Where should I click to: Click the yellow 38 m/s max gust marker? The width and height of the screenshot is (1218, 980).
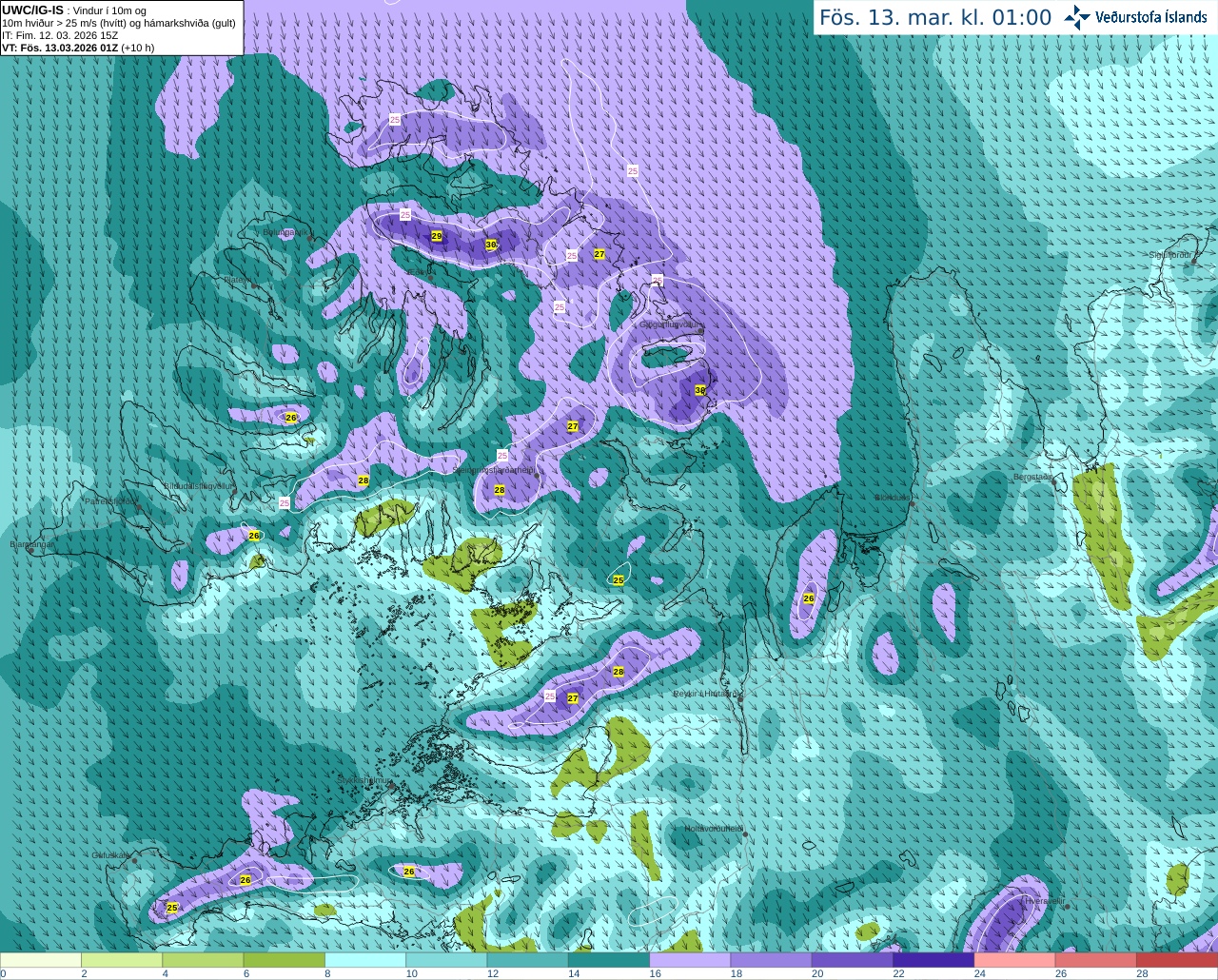[700, 390]
